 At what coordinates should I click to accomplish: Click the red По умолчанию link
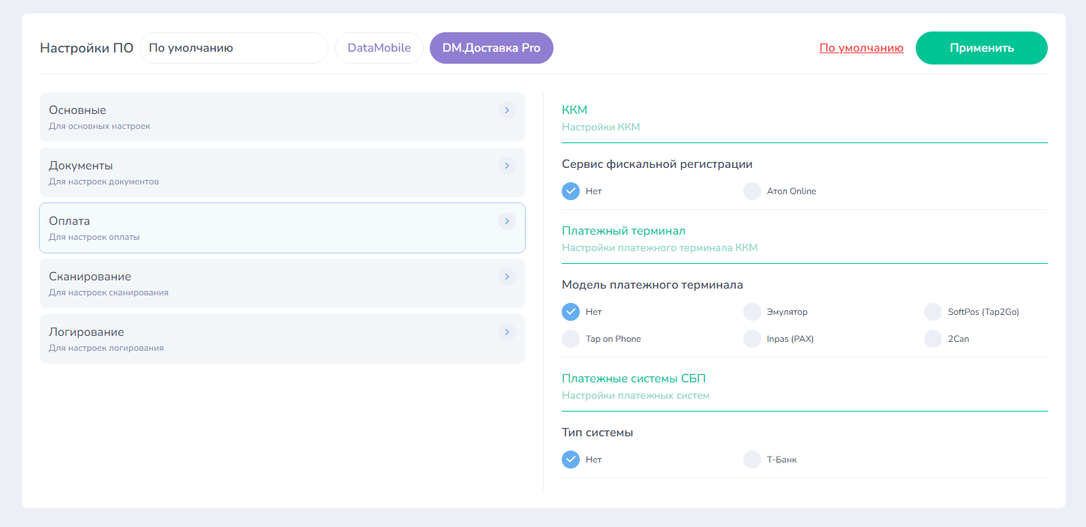pos(861,48)
